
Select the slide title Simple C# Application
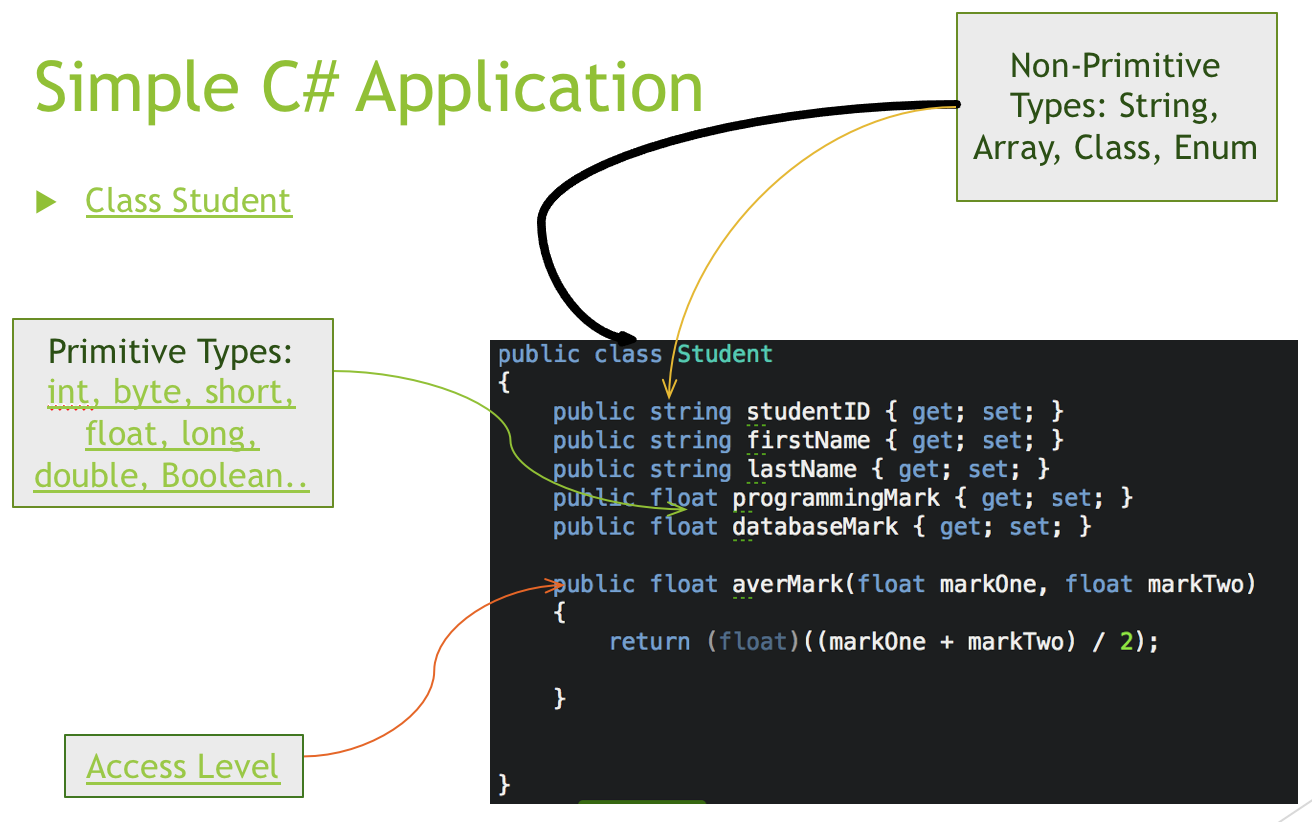tap(369, 86)
